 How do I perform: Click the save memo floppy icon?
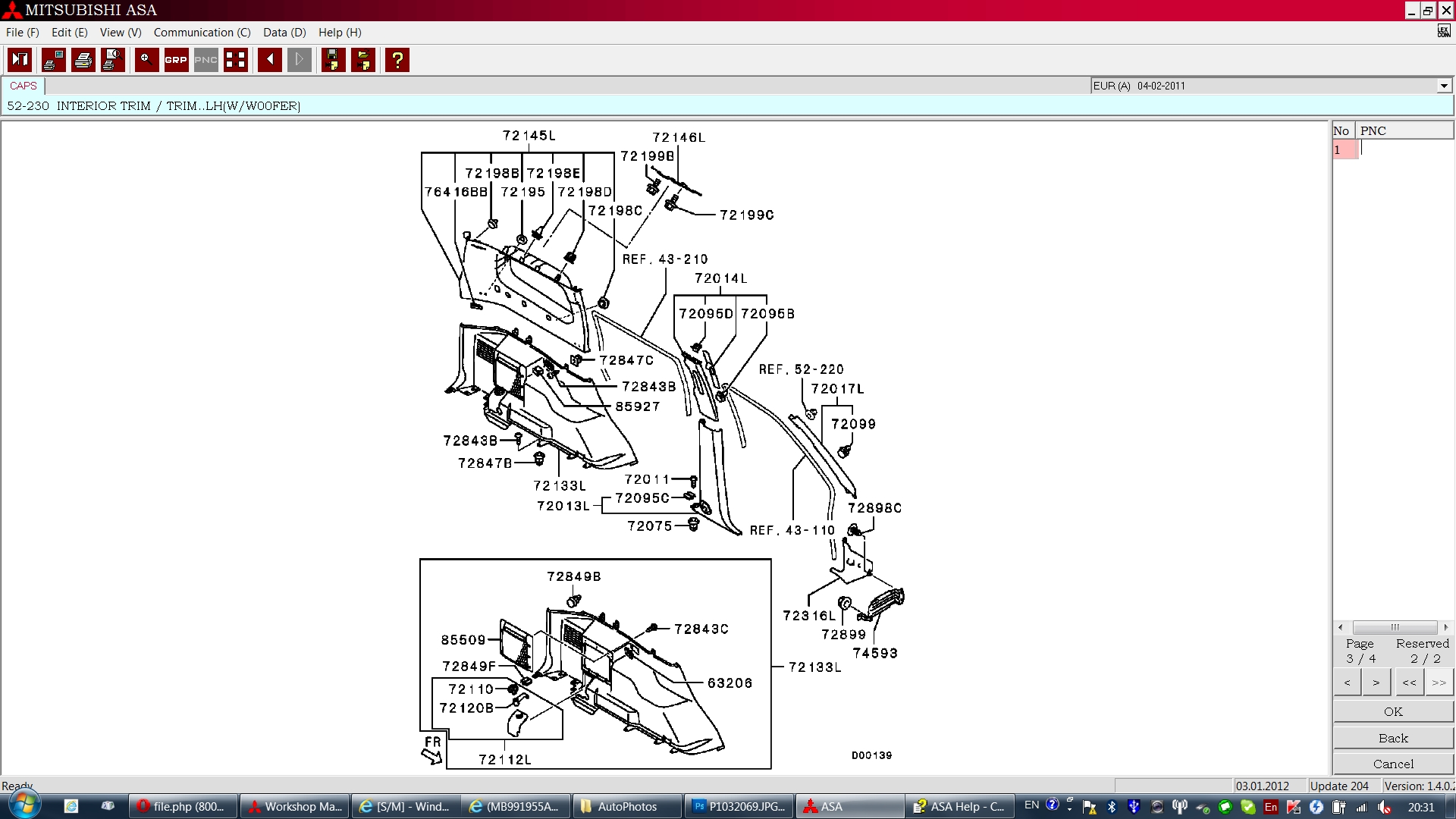[x=333, y=60]
